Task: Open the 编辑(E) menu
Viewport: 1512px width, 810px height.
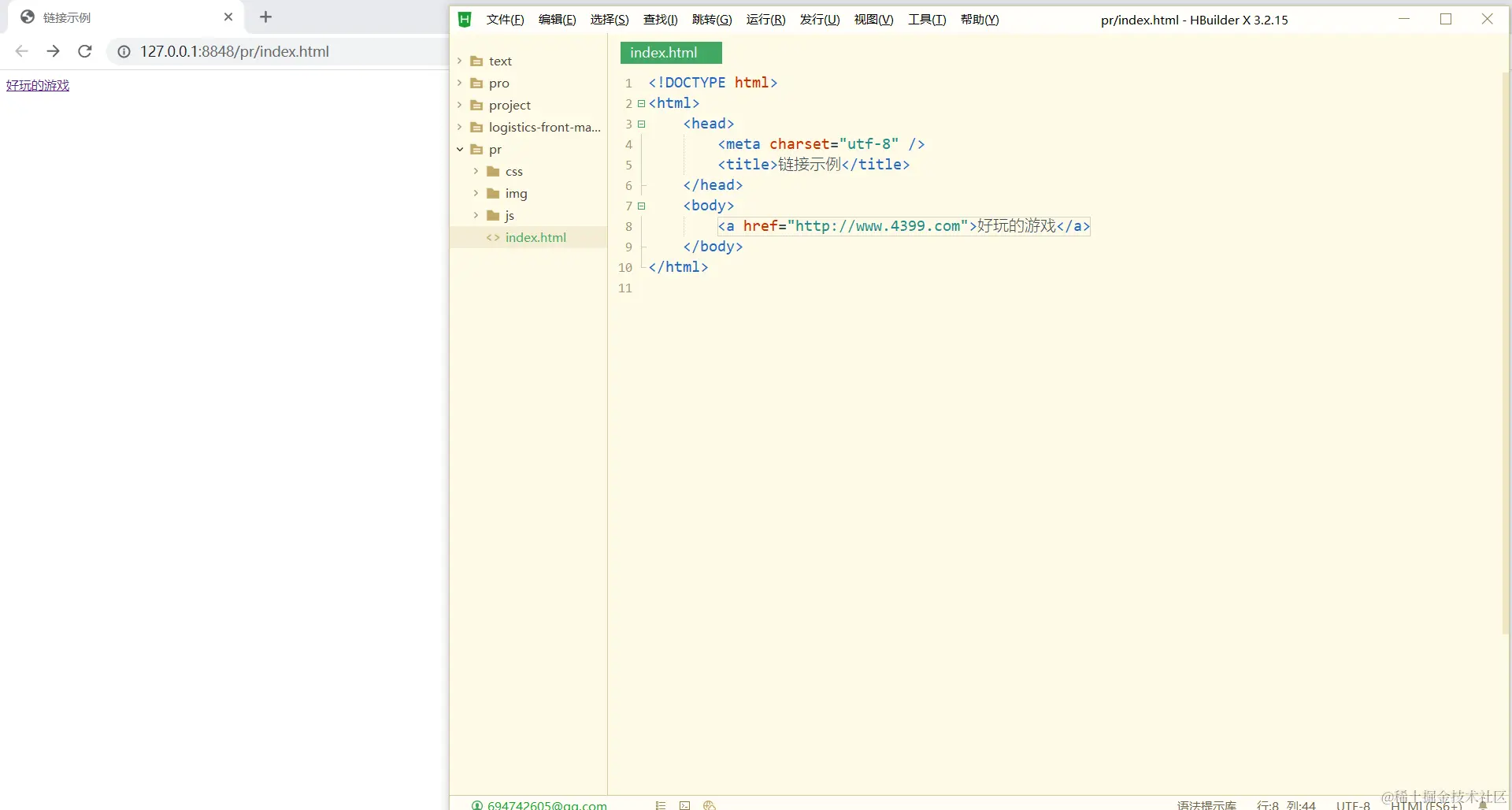Action: pyautogui.click(x=557, y=20)
